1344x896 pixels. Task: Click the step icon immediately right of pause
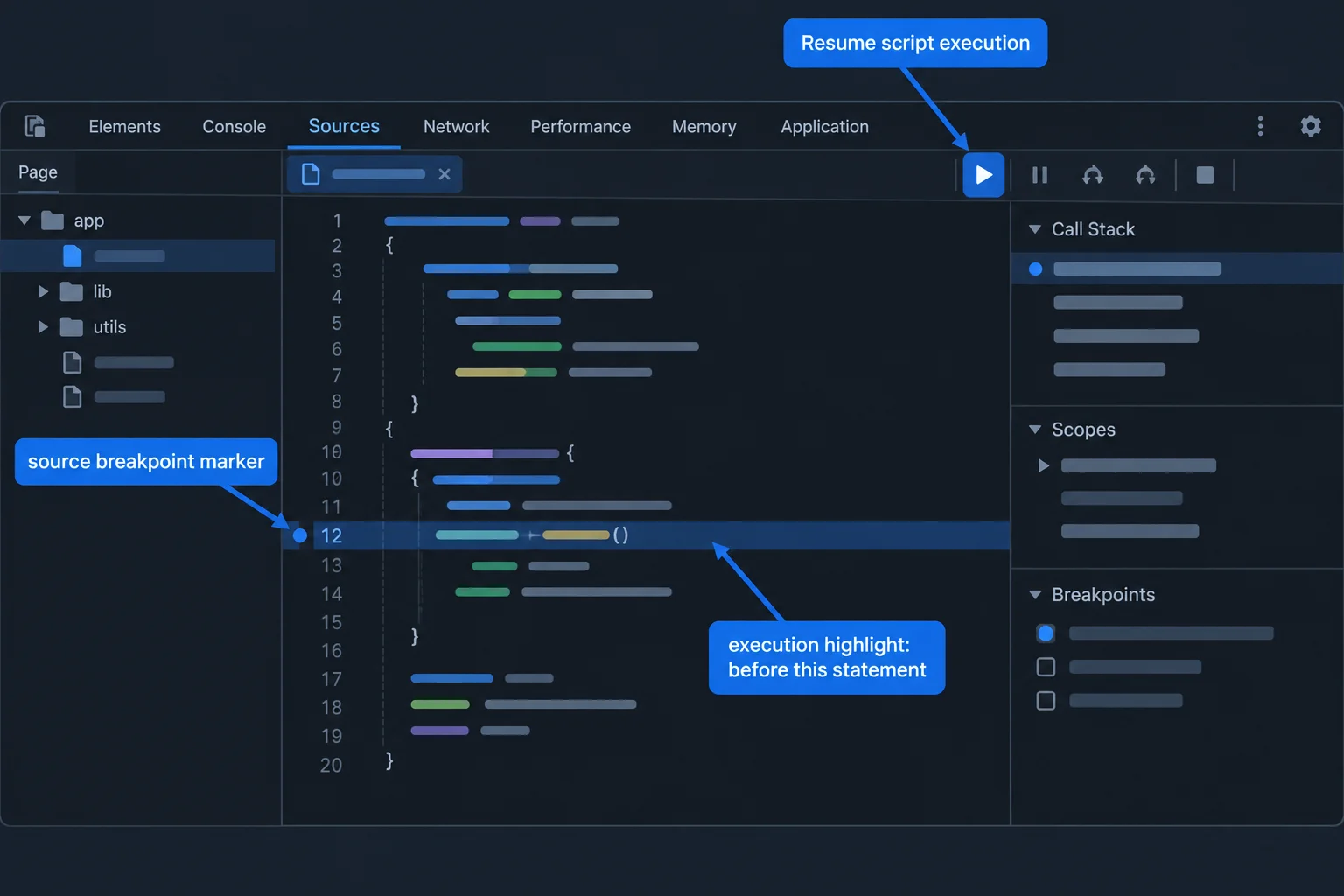[1093, 175]
